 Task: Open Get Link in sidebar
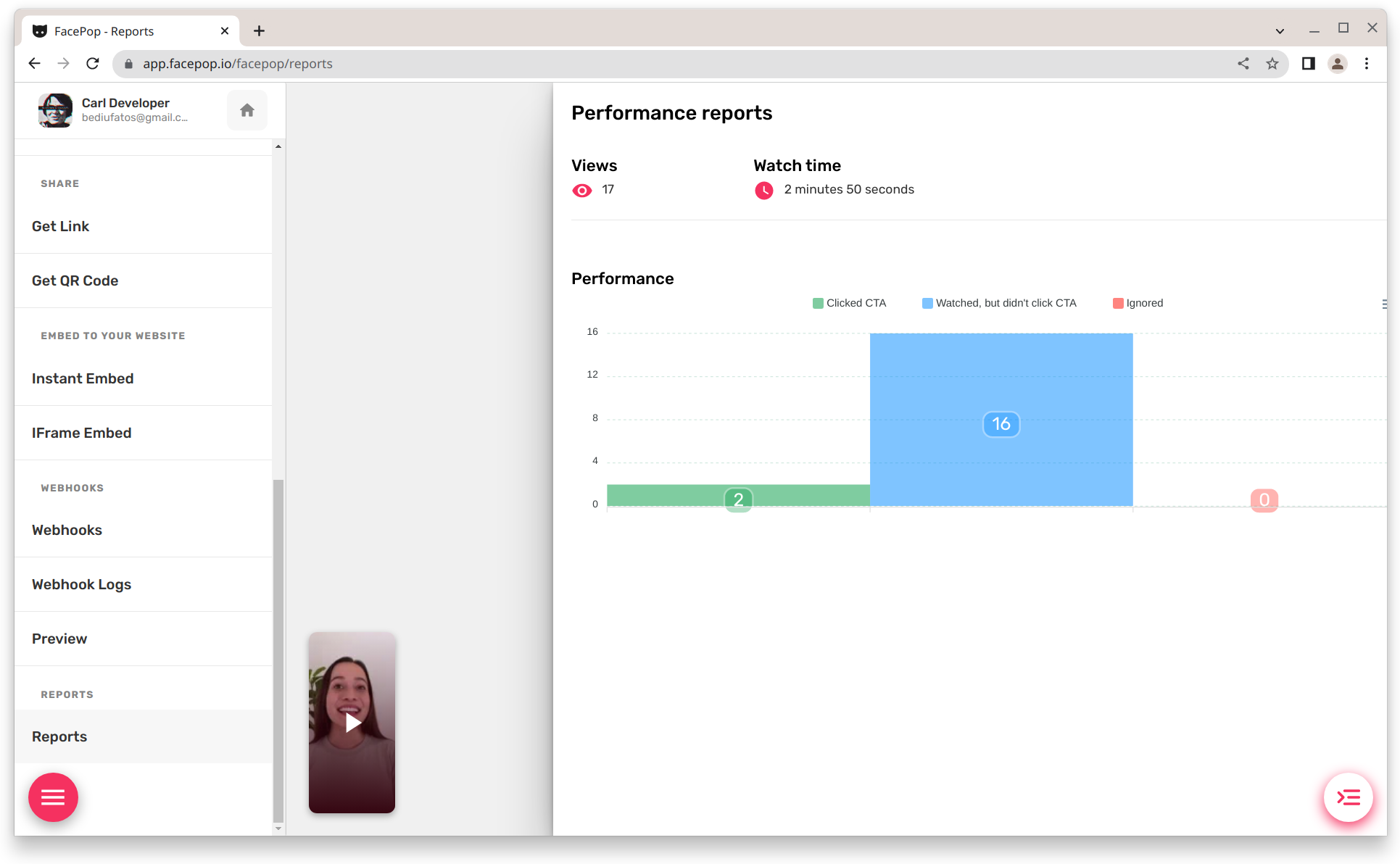point(60,226)
